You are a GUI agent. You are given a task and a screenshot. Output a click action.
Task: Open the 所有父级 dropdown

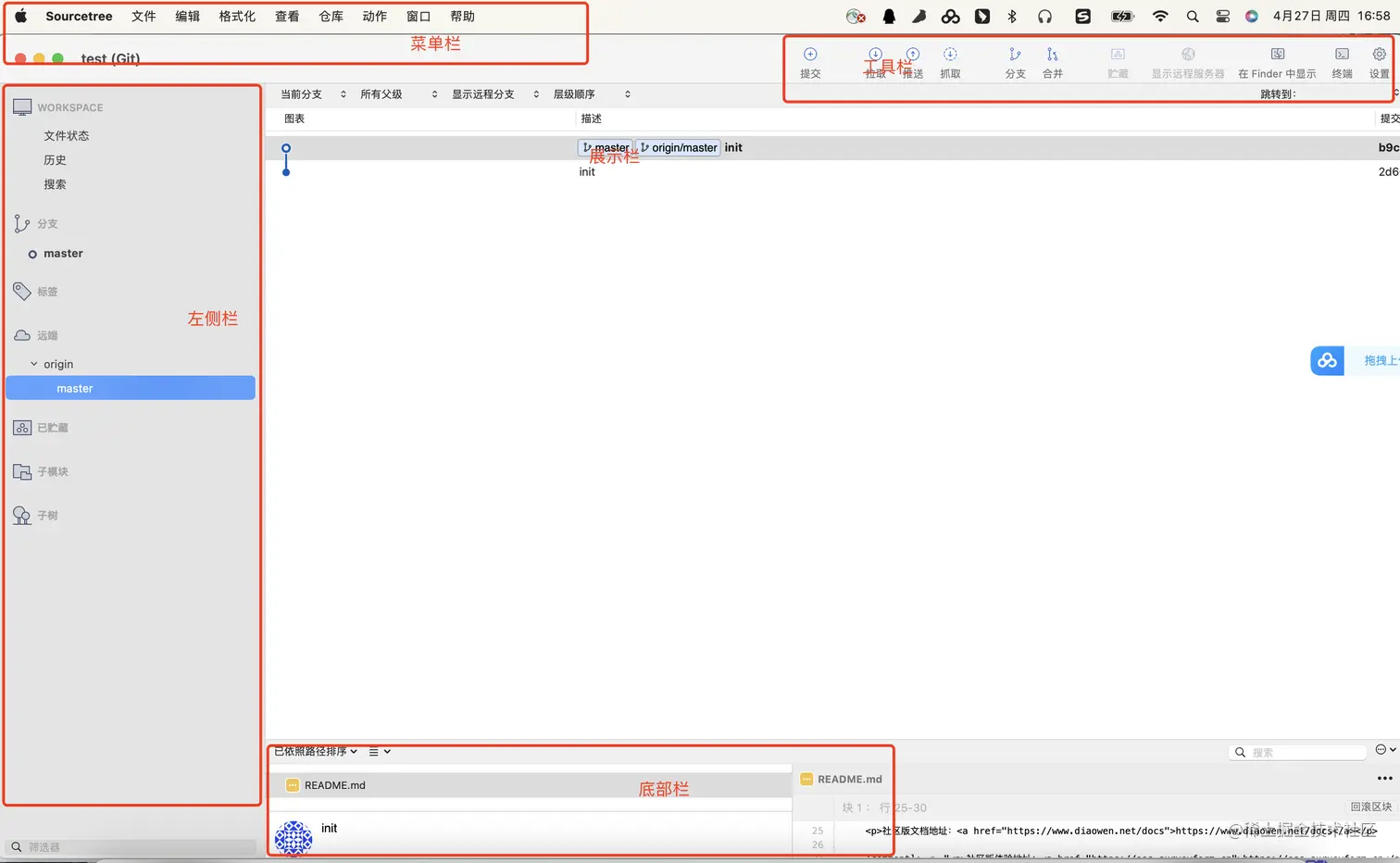[x=399, y=94]
